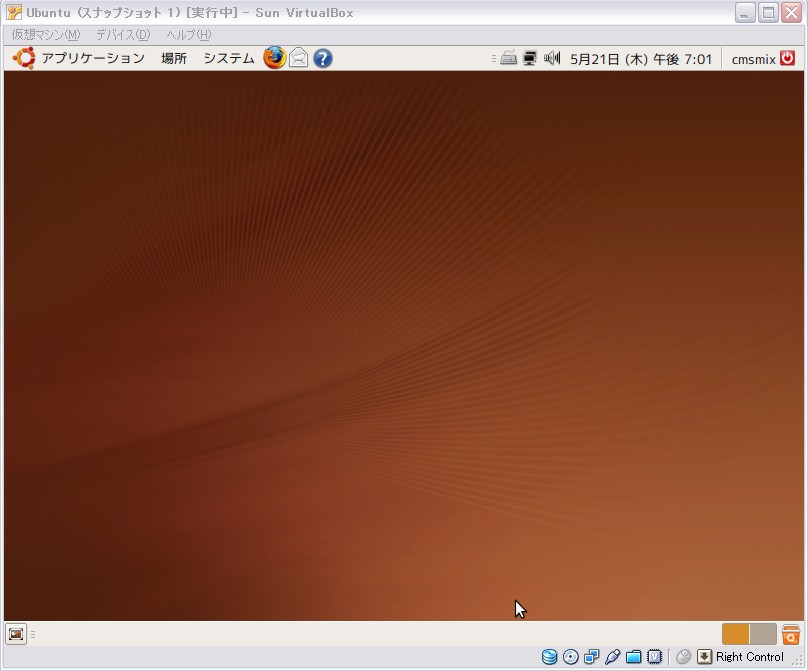The height and width of the screenshot is (671, 808).
Task: Click the Right Control host key label
Action: coord(750,657)
